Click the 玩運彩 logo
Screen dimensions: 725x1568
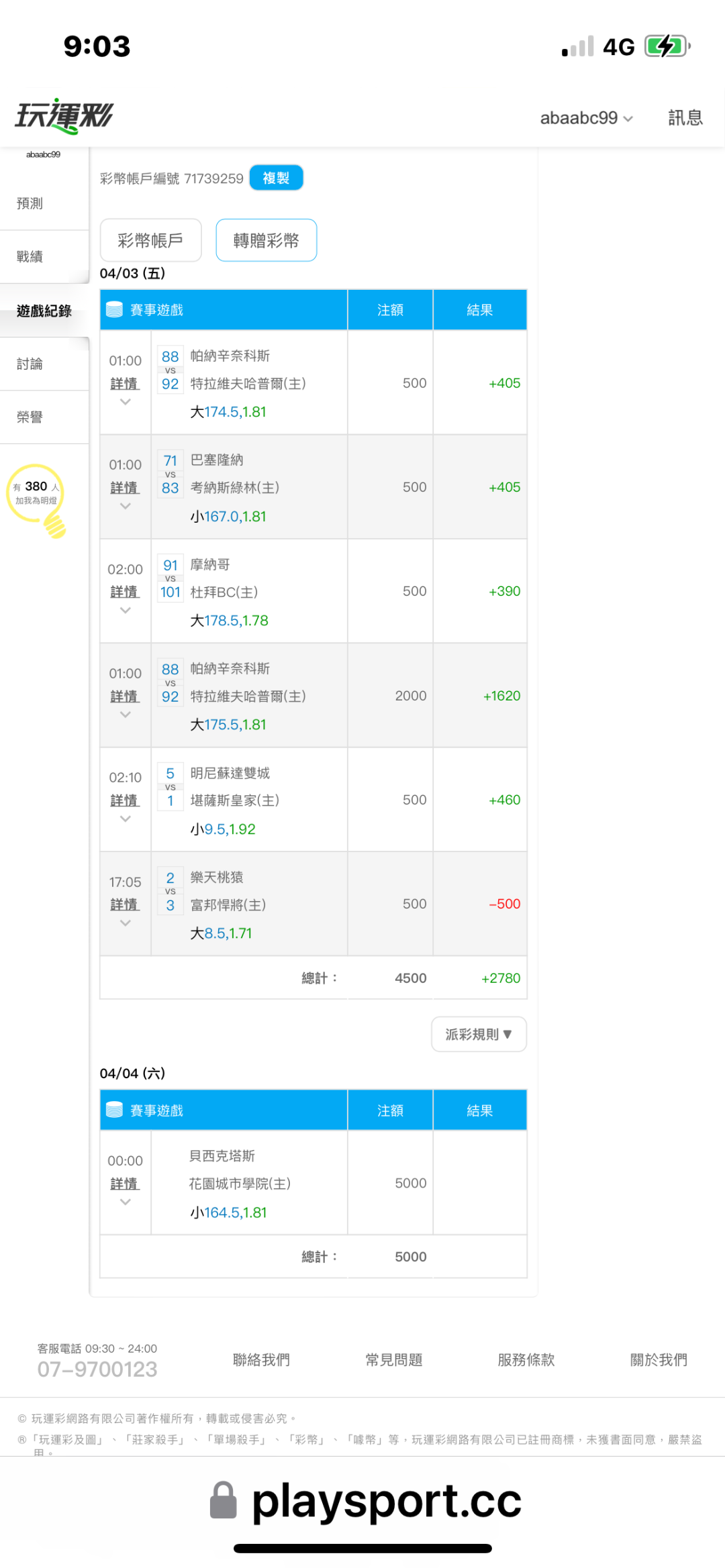(64, 117)
